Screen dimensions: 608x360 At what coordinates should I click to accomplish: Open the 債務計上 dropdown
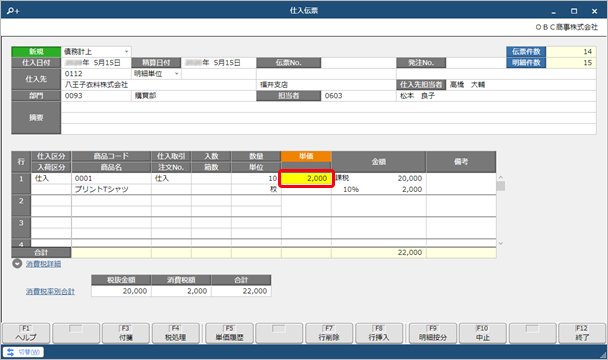[x=126, y=52]
